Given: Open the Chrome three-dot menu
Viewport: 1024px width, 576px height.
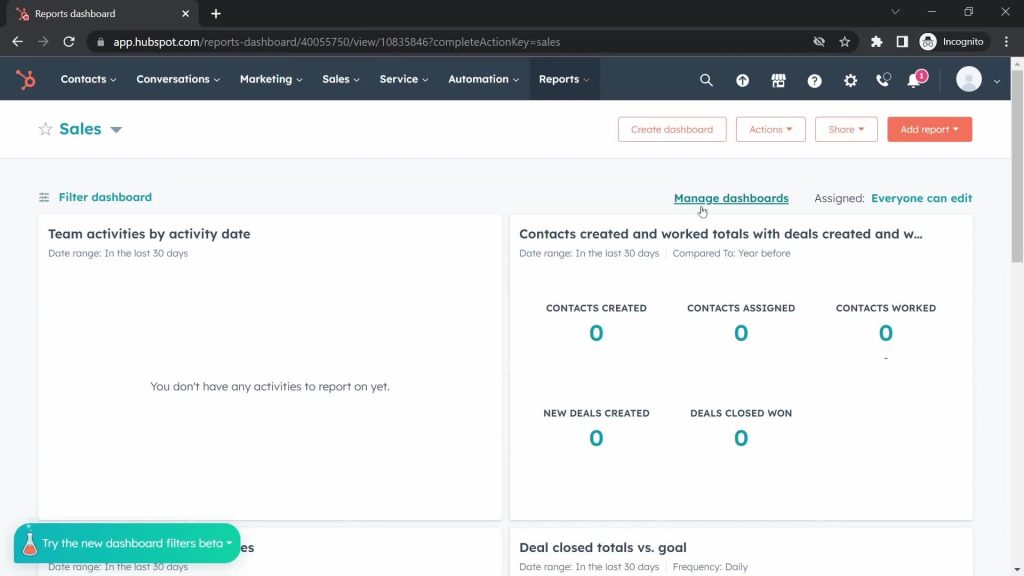Looking at the screenshot, I should (x=1006, y=42).
